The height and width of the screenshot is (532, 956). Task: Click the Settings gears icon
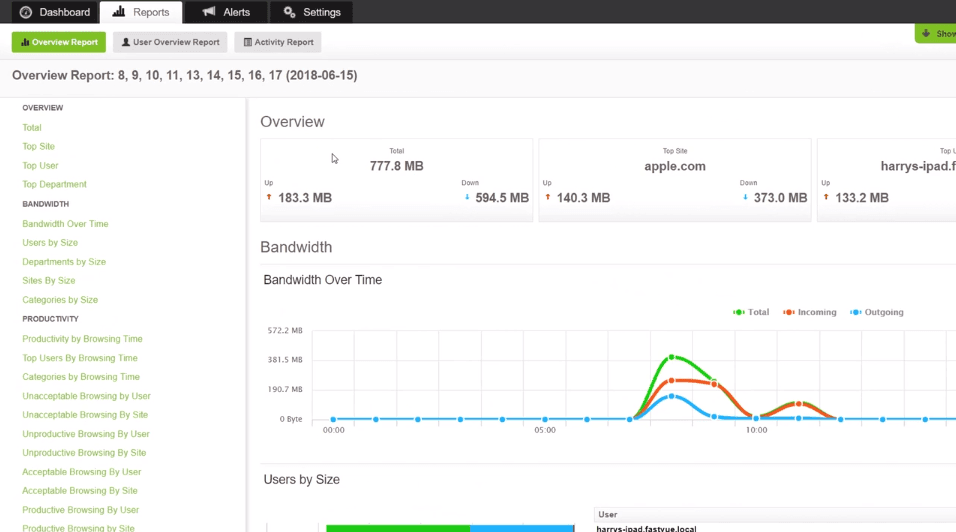pos(290,12)
